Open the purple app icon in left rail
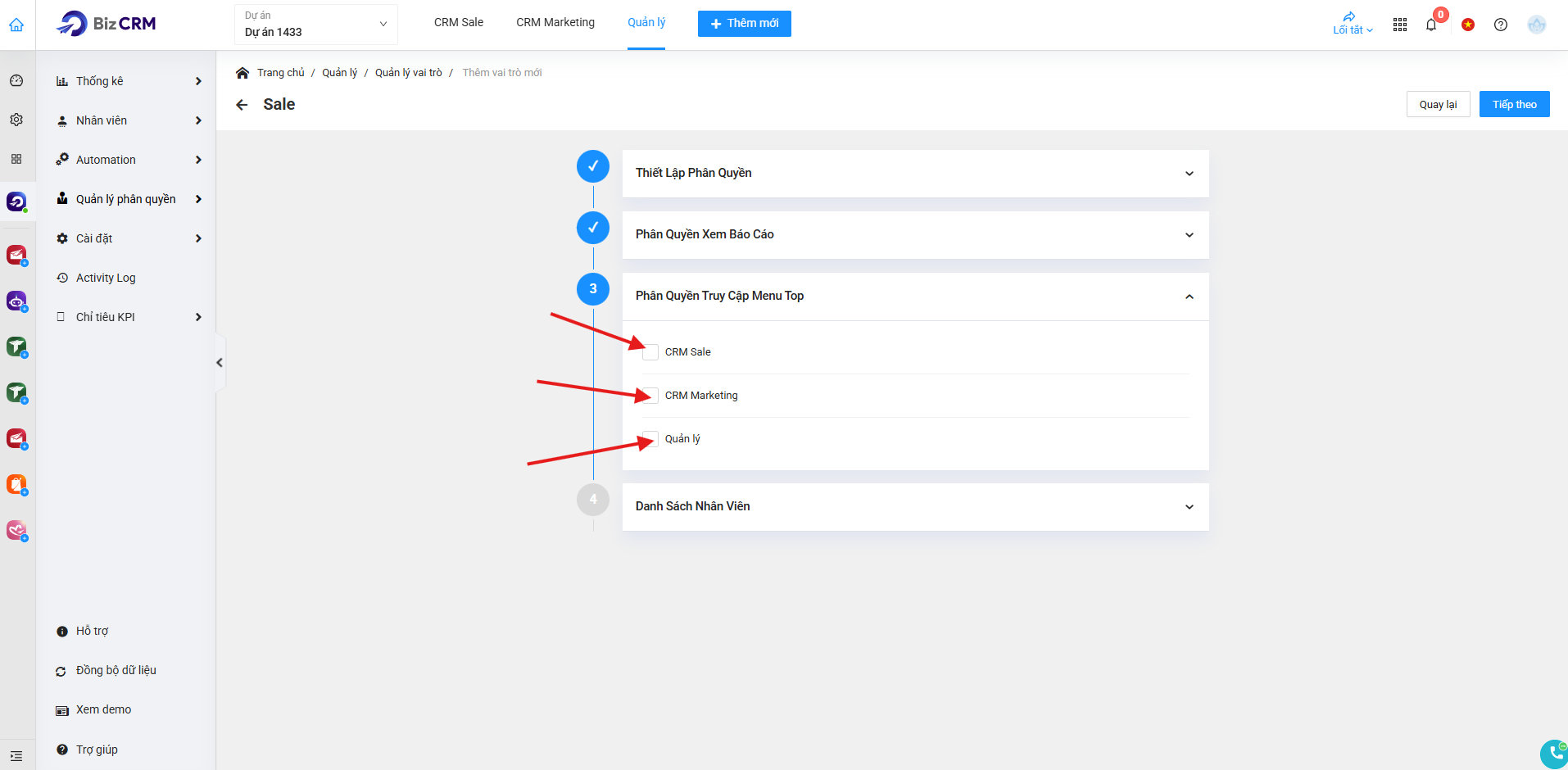Screen dimensions: 1568x770 (16, 301)
